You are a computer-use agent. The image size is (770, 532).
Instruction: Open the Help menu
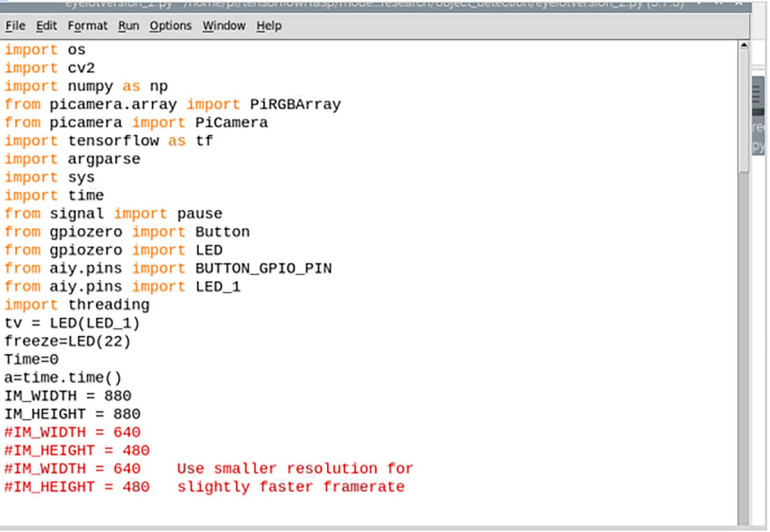(x=269, y=25)
